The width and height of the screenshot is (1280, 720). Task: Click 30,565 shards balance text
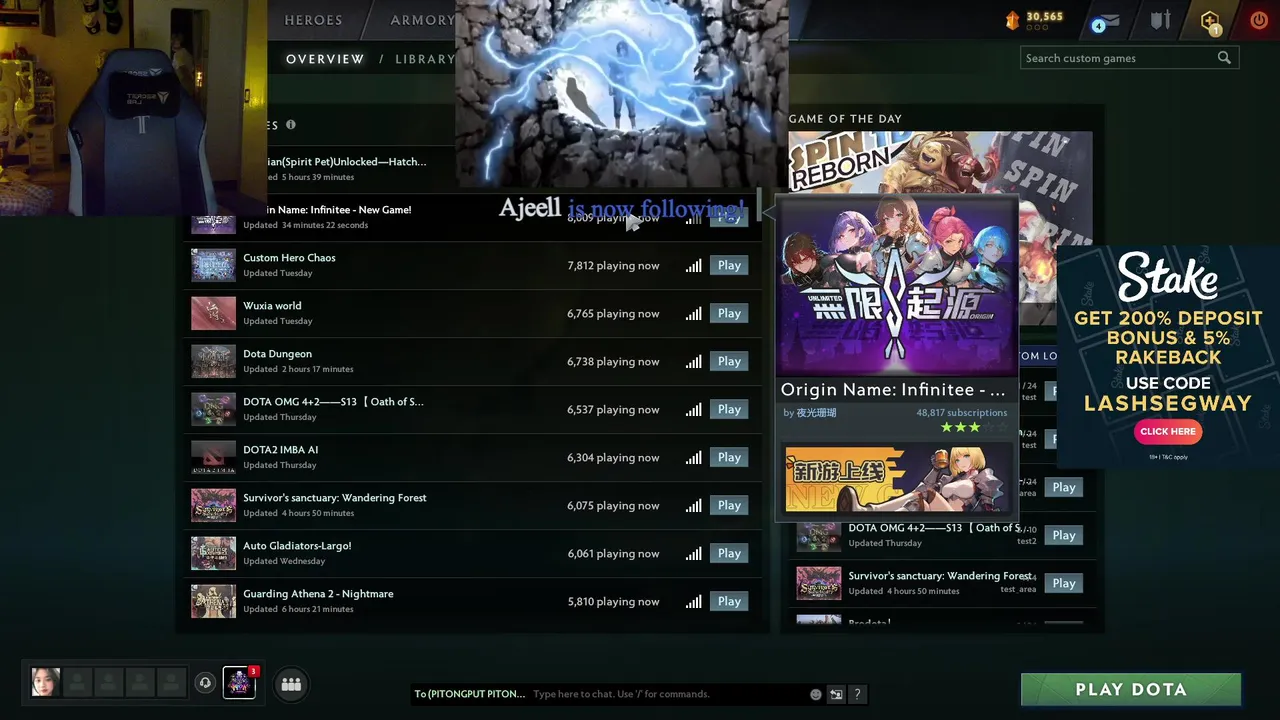point(1044,17)
